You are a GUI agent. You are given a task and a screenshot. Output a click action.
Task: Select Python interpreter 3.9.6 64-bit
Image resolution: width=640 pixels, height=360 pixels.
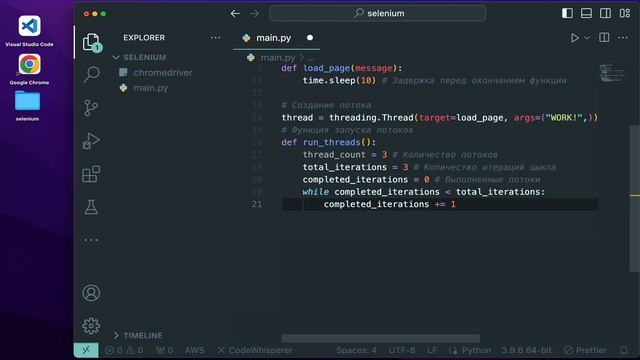(x=526, y=350)
